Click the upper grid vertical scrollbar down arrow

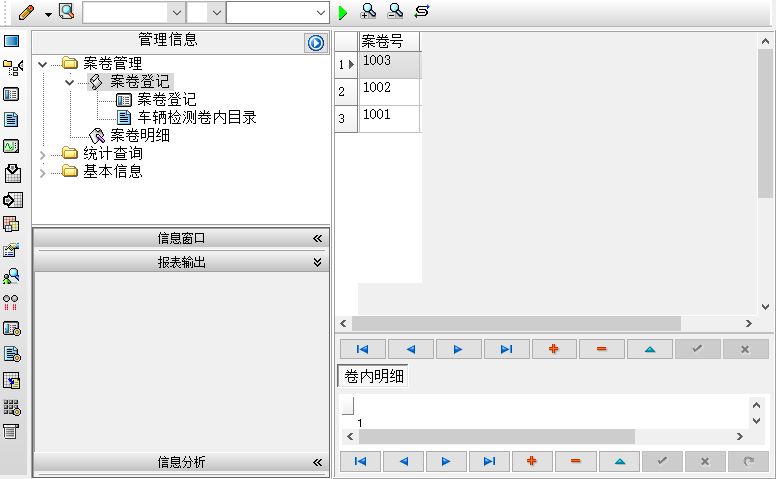tap(765, 307)
